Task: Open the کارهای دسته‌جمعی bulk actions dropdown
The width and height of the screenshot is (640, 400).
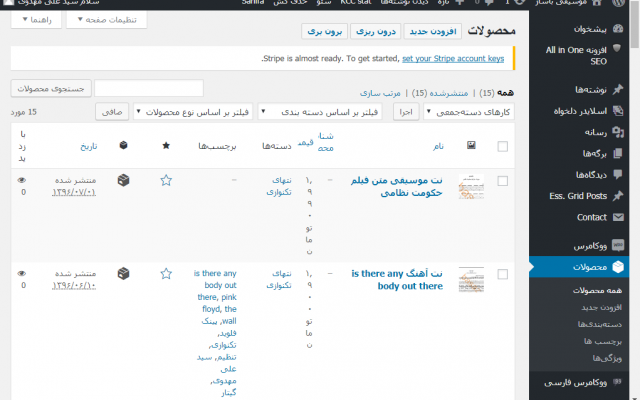Action: [469, 112]
